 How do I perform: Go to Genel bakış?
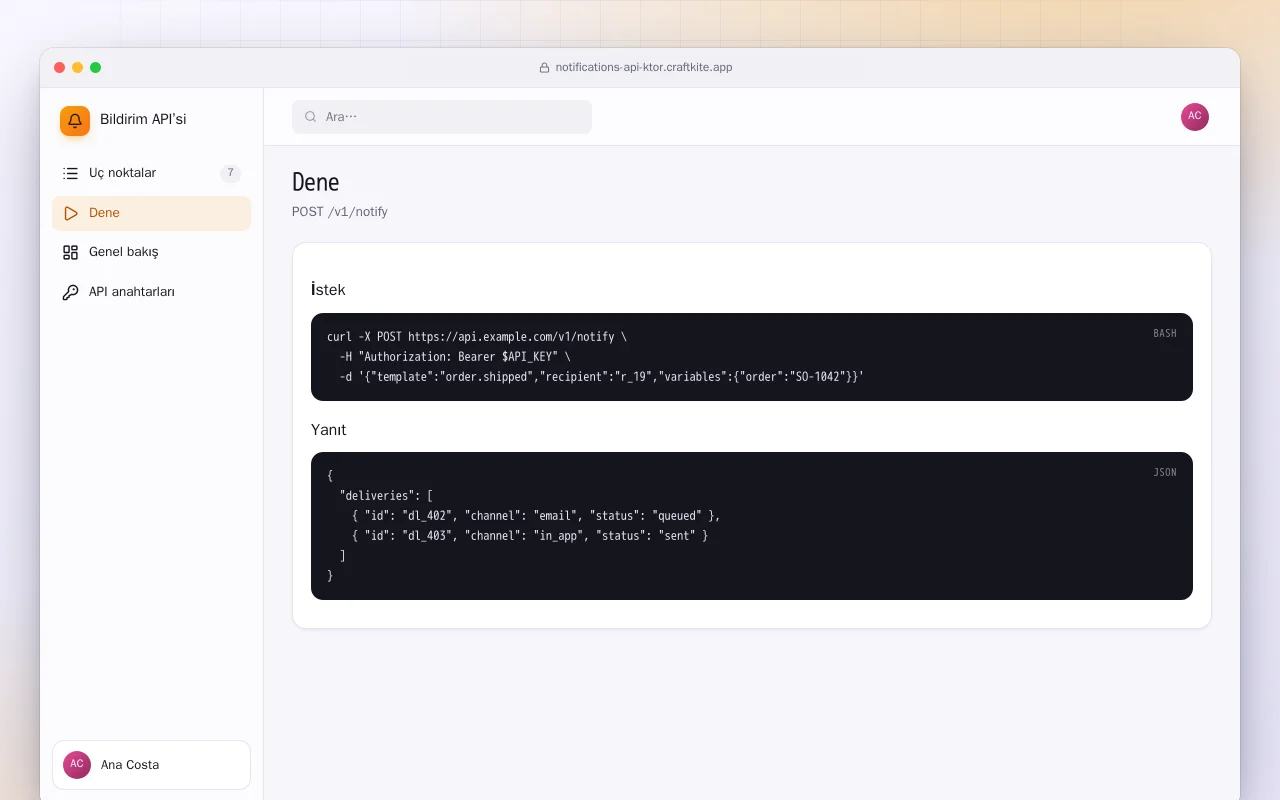[x=151, y=252]
